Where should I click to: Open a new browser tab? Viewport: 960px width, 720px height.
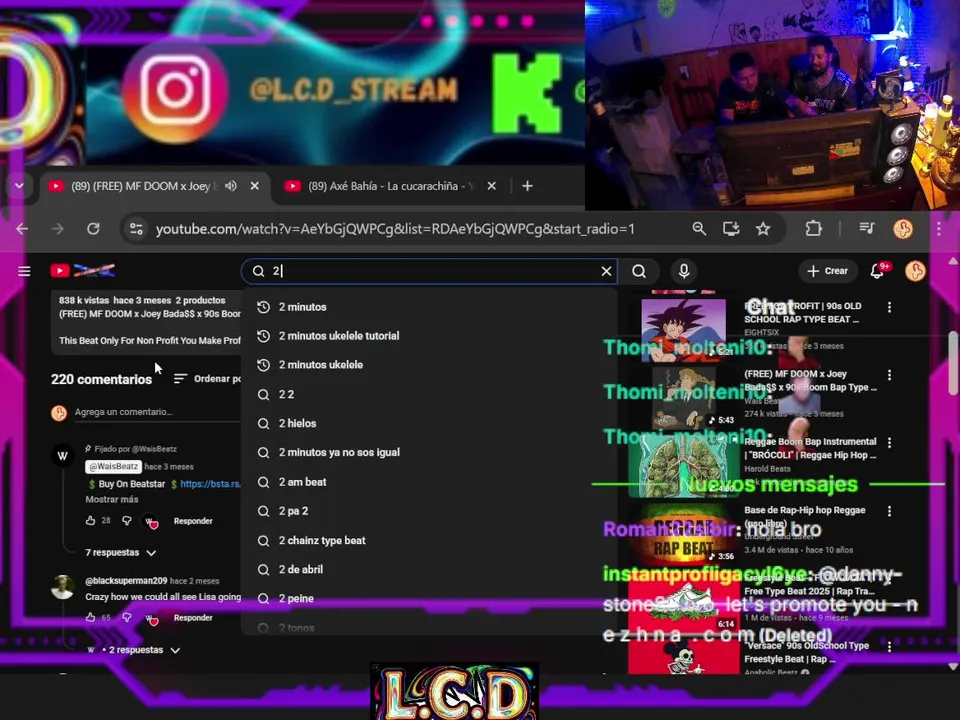click(x=527, y=186)
